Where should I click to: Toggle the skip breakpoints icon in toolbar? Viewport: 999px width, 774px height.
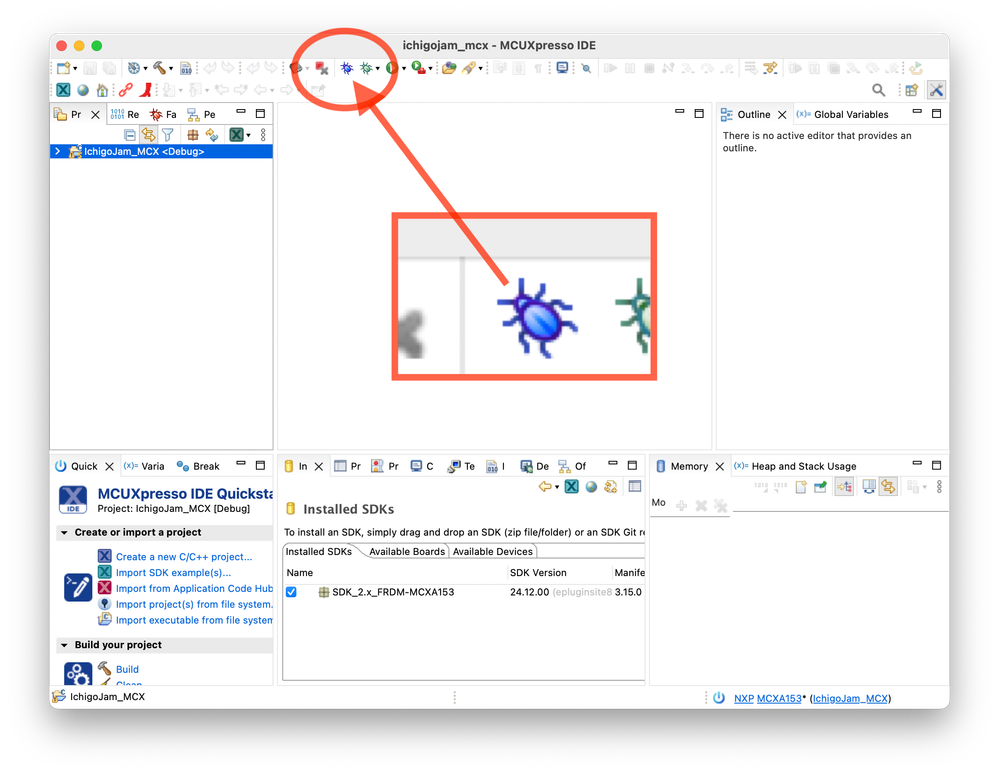(586, 68)
